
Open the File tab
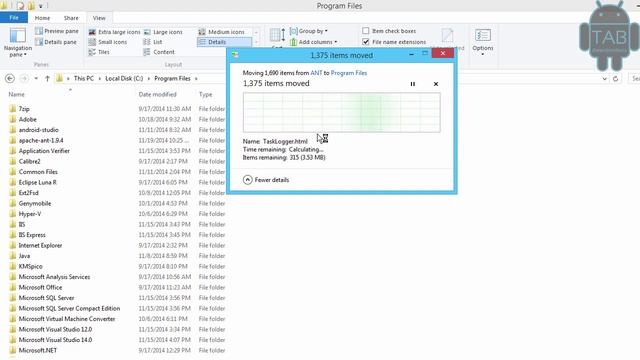14,18
